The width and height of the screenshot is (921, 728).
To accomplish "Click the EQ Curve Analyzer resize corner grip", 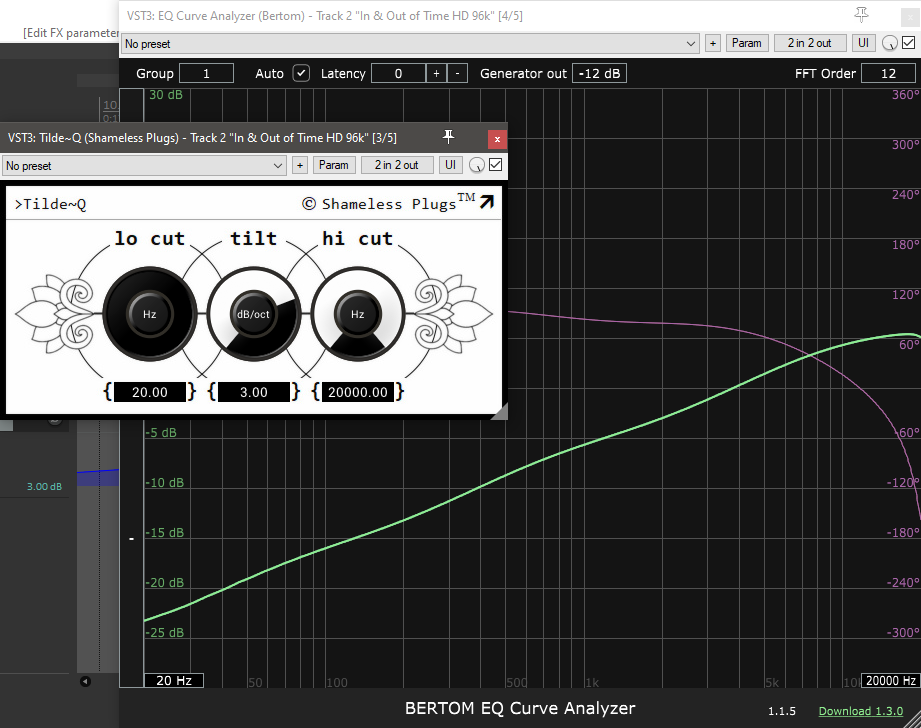I will click(913, 720).
